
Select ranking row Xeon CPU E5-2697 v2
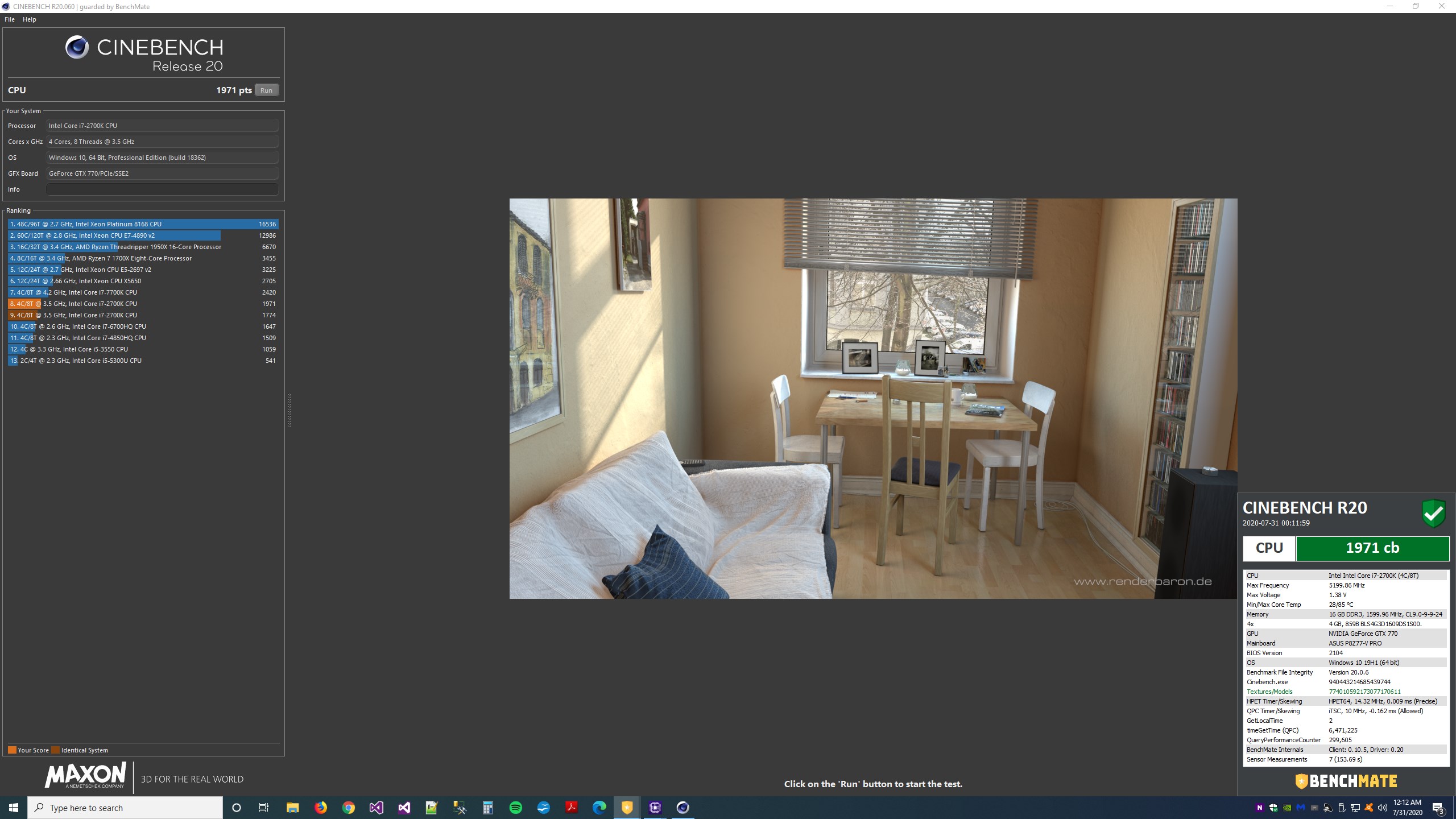tap(143, 270)
